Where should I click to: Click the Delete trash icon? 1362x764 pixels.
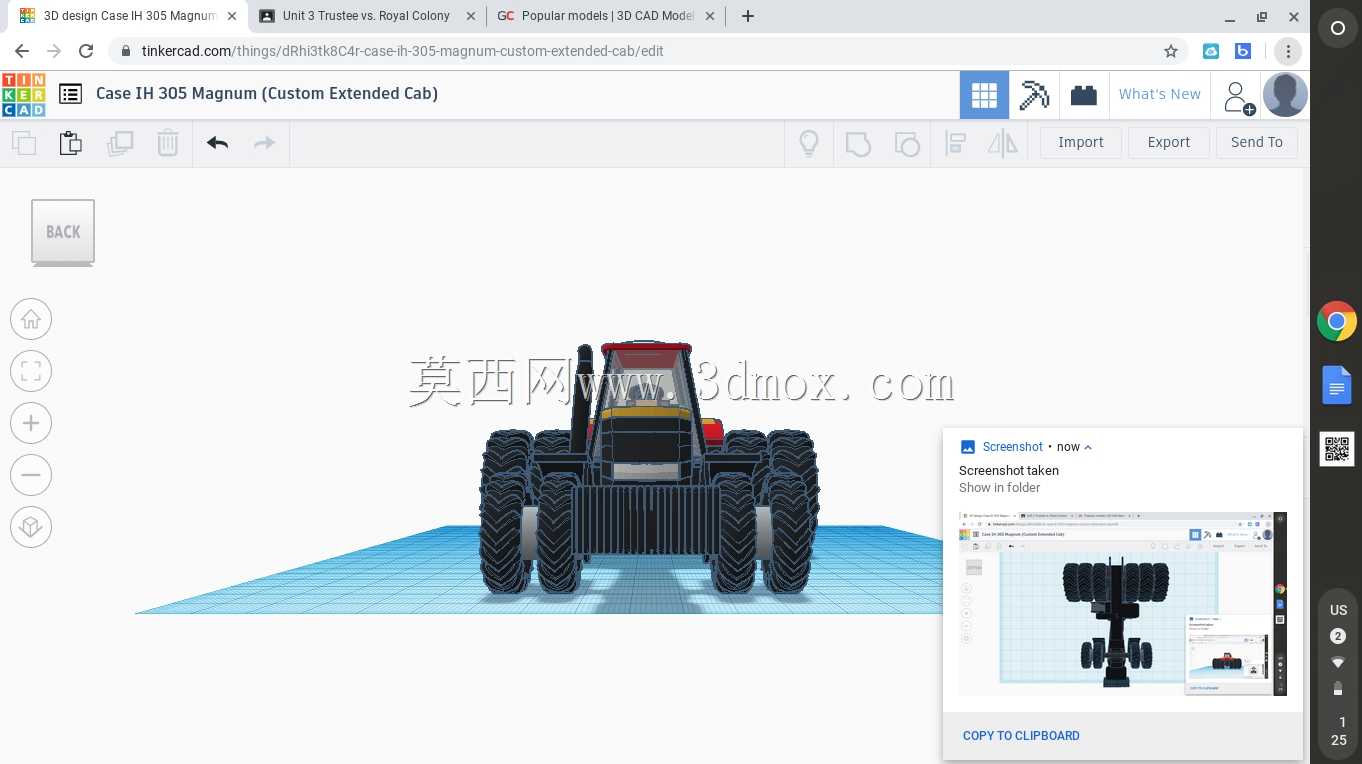coord(168,143)
